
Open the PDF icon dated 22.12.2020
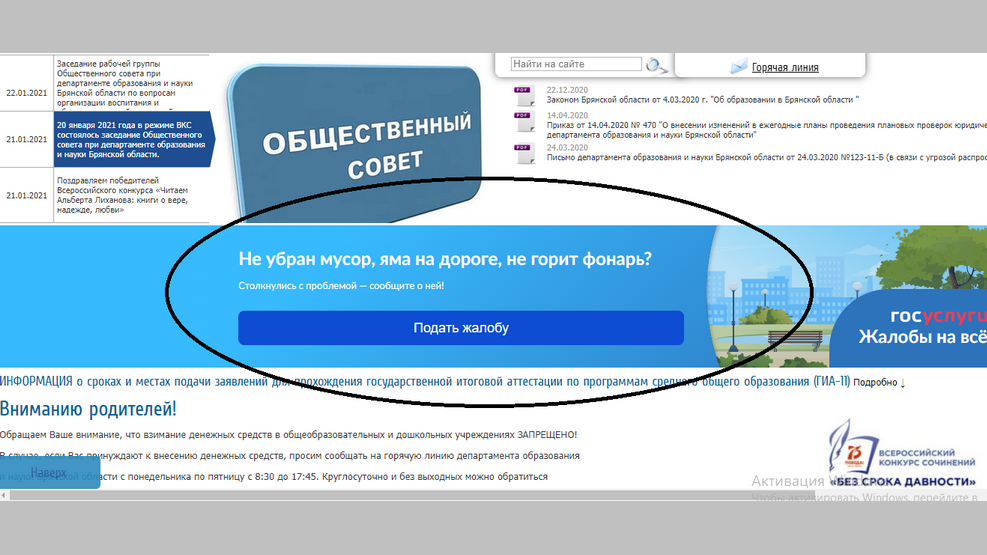[x=524, y=96]
